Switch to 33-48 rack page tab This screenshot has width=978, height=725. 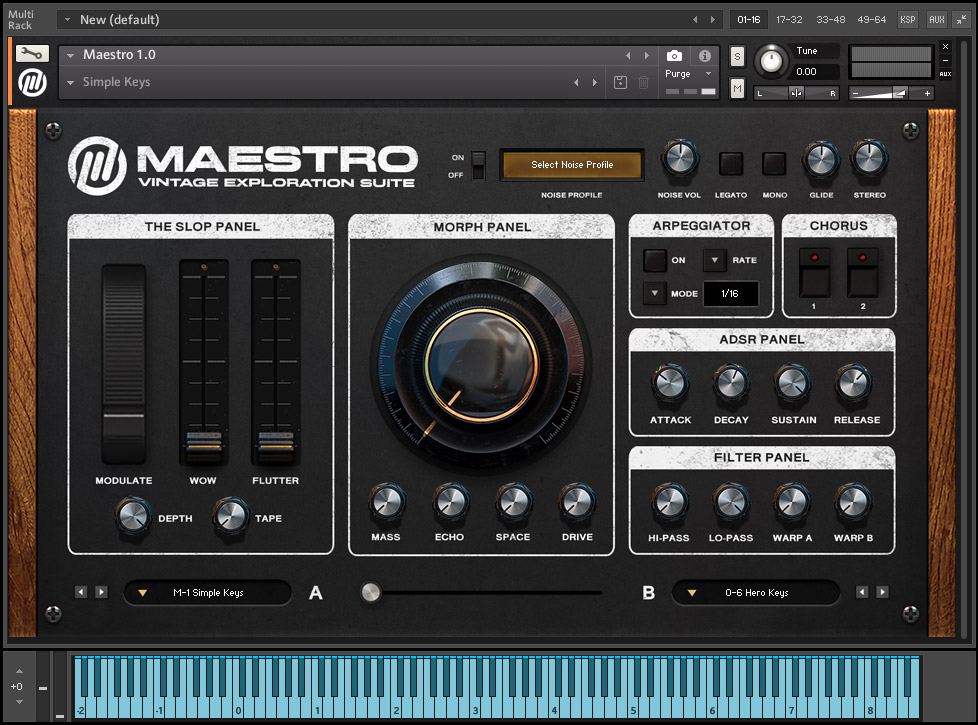point(830,19)
